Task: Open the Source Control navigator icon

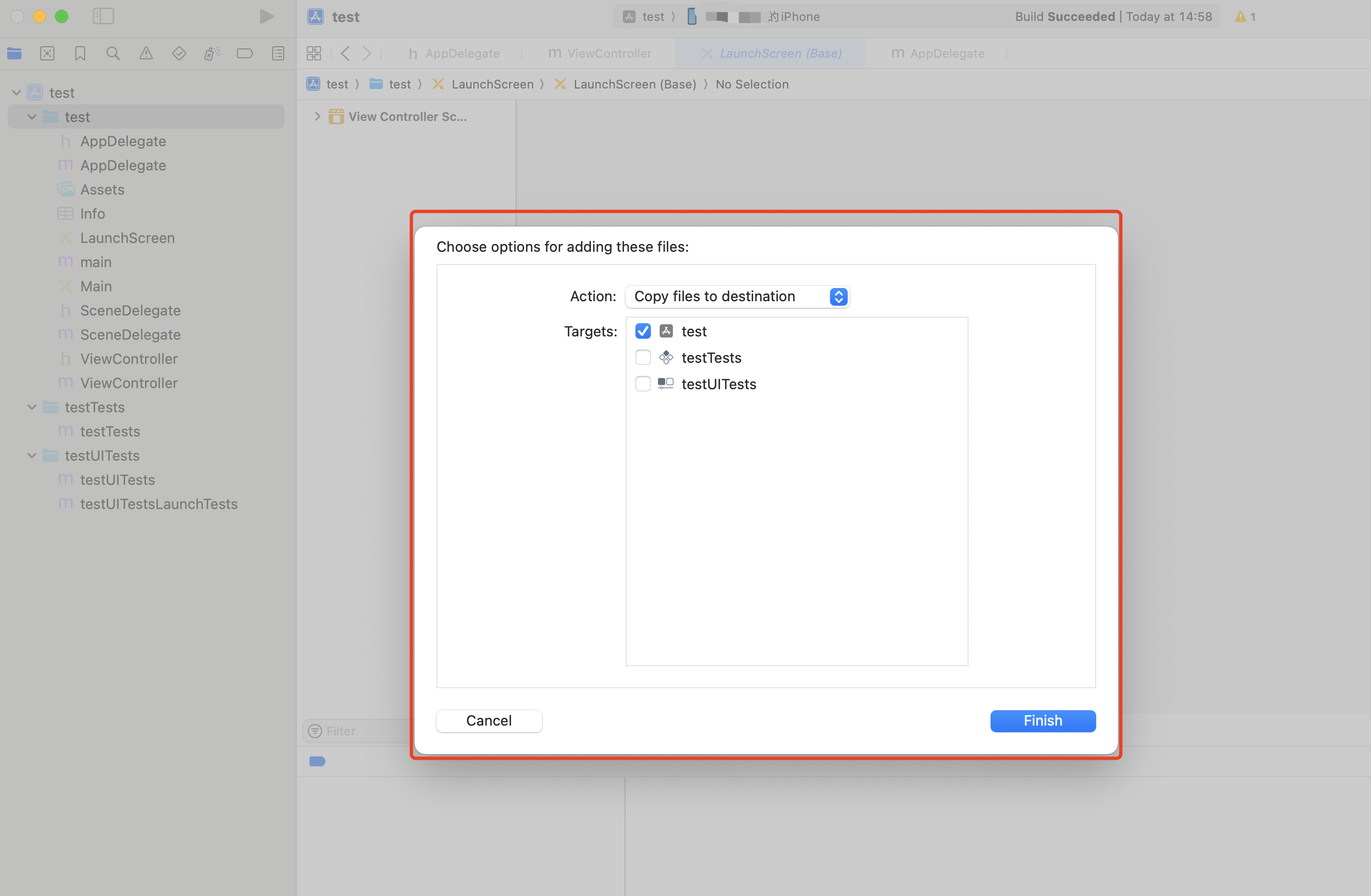Action: (x=47, y=53)
